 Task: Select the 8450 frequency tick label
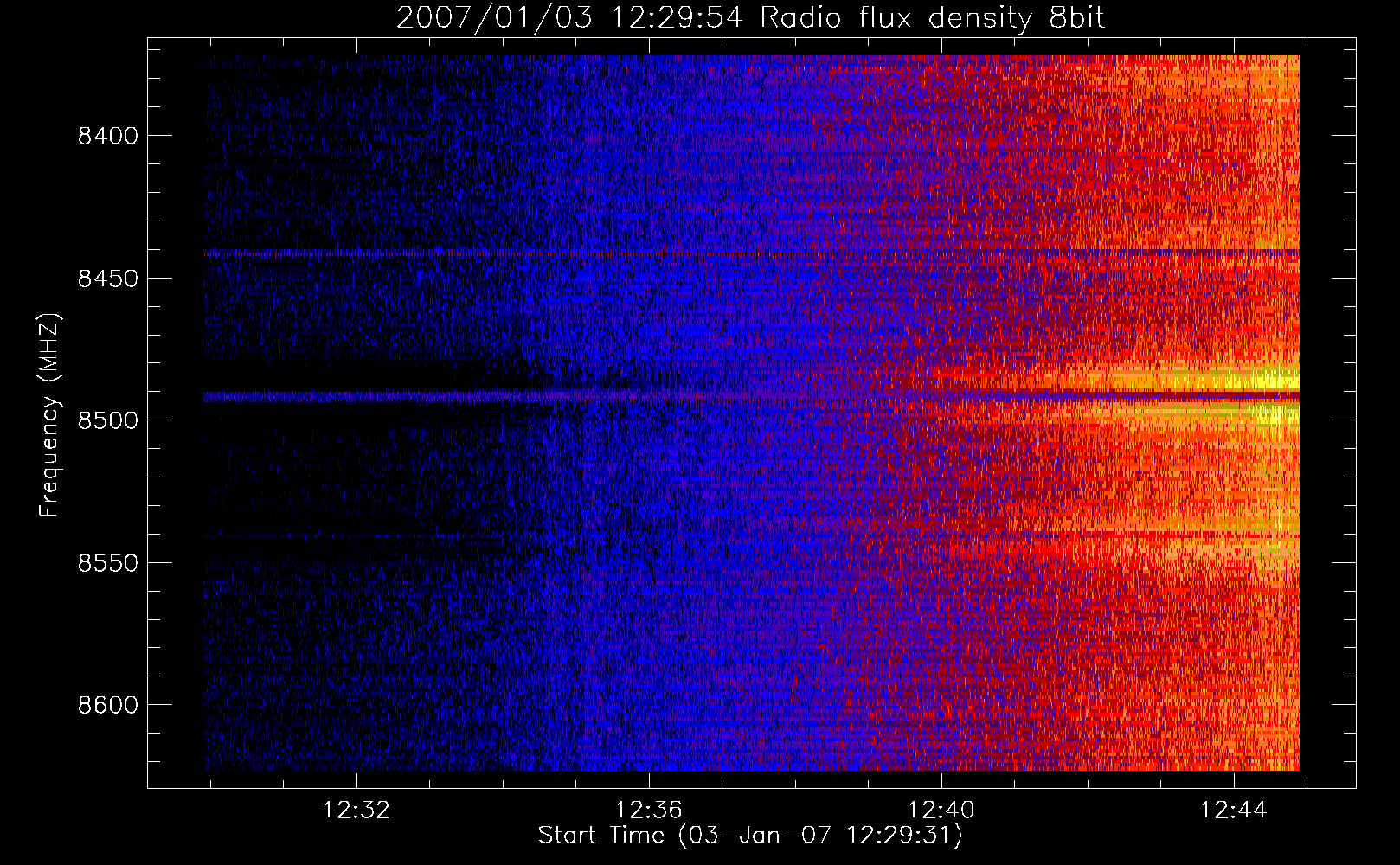(x=108, y=279)
